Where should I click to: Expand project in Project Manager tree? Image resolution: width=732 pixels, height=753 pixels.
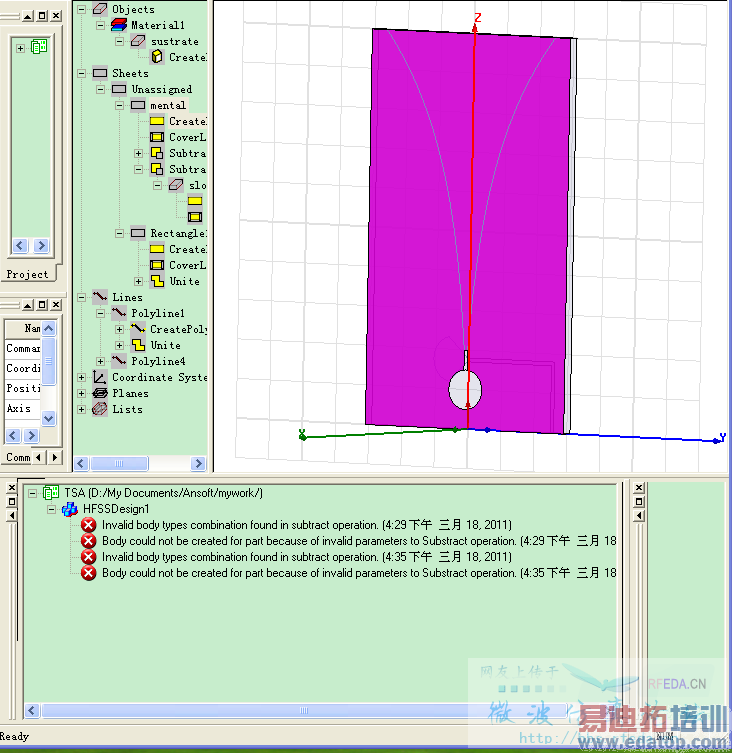click(20, 48)
